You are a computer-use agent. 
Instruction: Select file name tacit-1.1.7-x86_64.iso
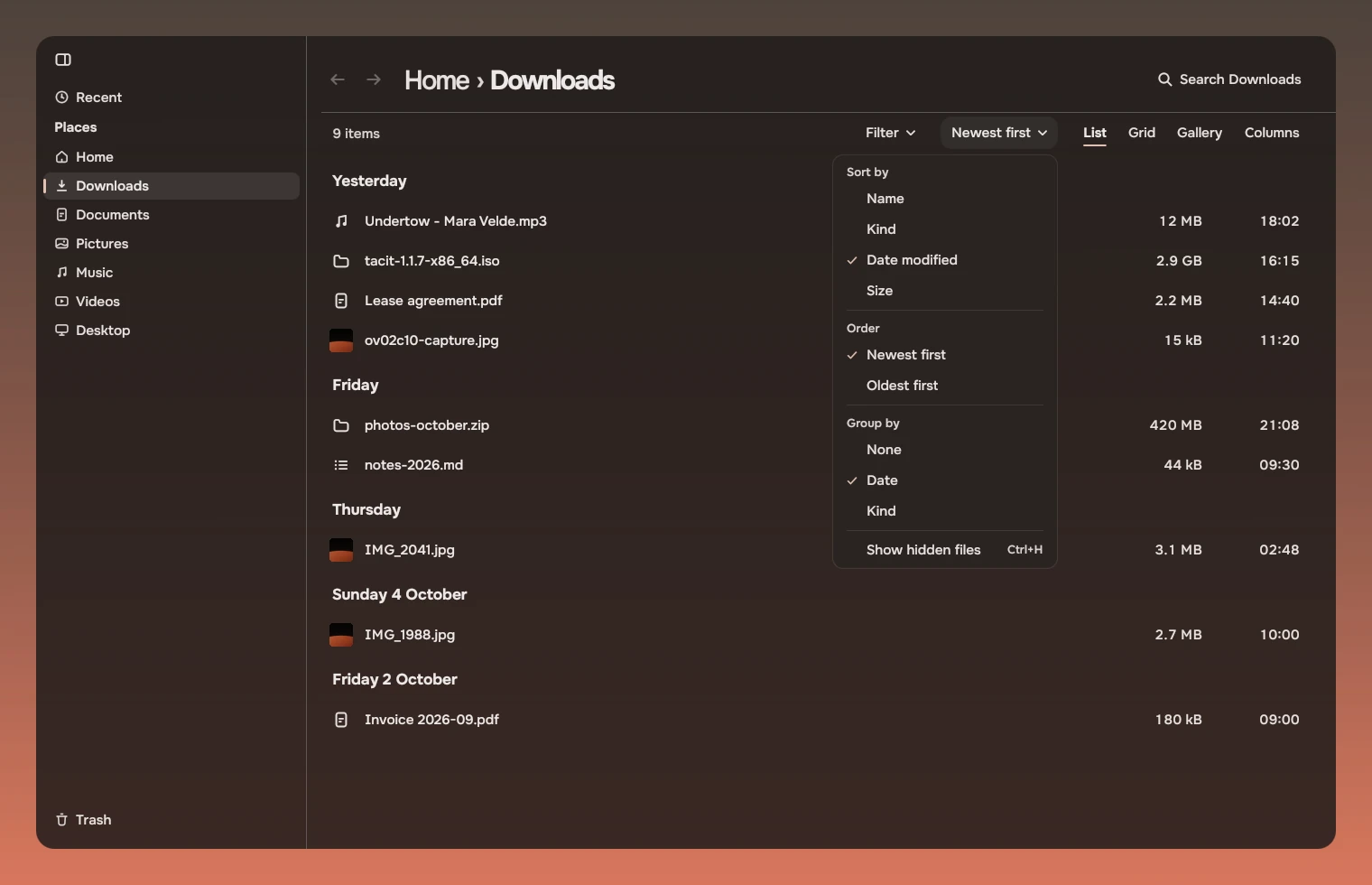432,261
